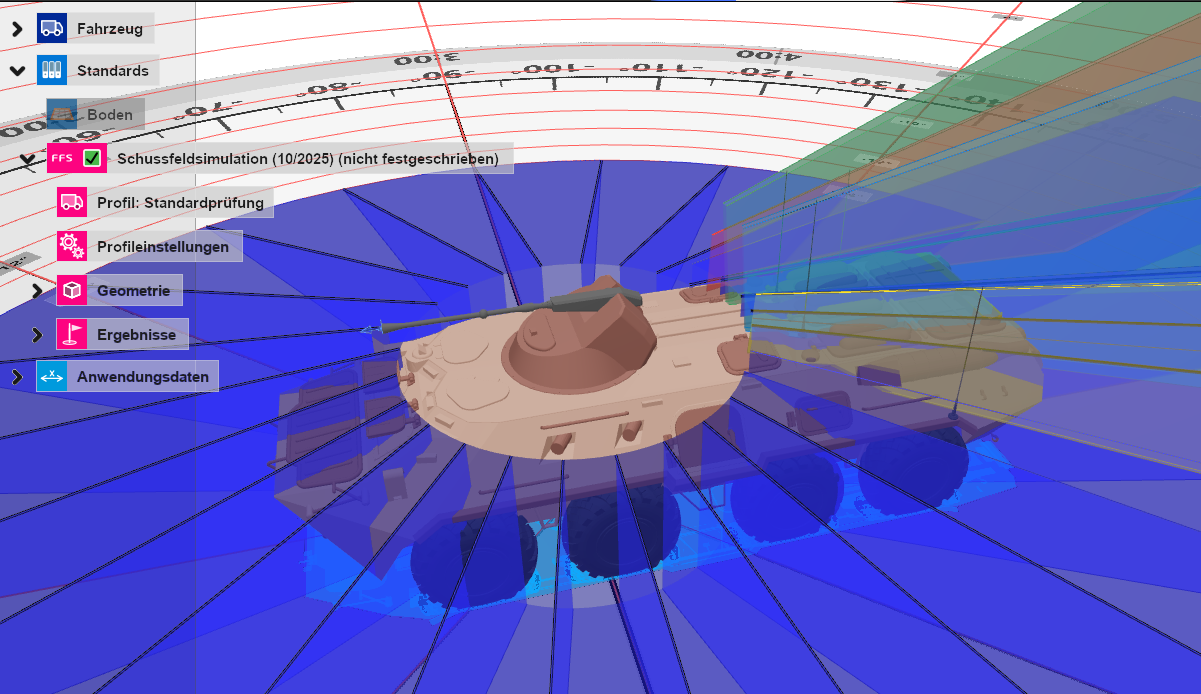Viewport: 1201px width, 694px height.
Task: Expand the Fahrzeug tree node
Action: click(x=15, y=28)
